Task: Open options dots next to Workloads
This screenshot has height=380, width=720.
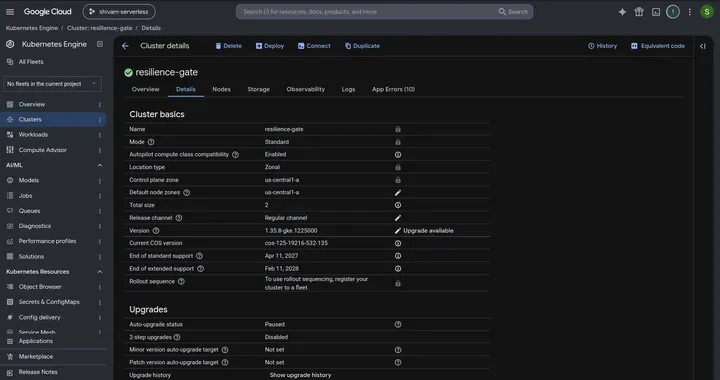Action: pyautogui.click(x=100, y=135)
